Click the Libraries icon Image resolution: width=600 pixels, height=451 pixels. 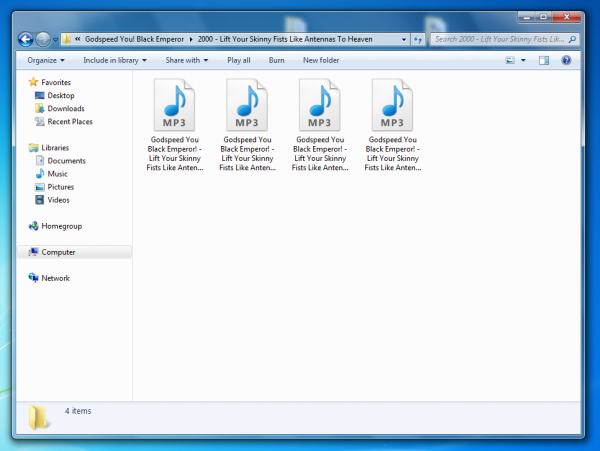[x=33, y=148]
